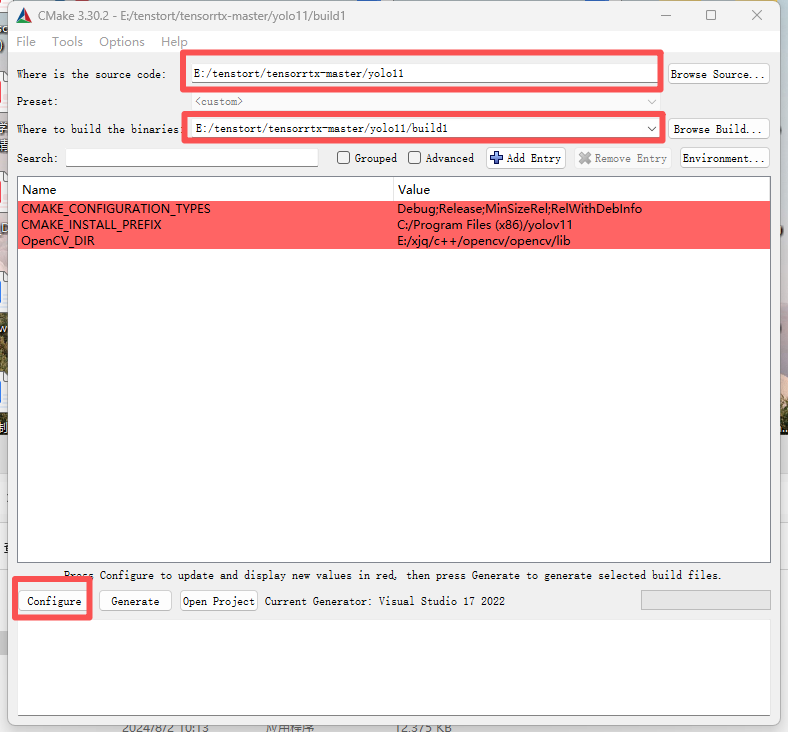Click value E:/xjq/c++/opencv/opencv/lib
This screenshot has height=732, width=788.
click(483, 241)
